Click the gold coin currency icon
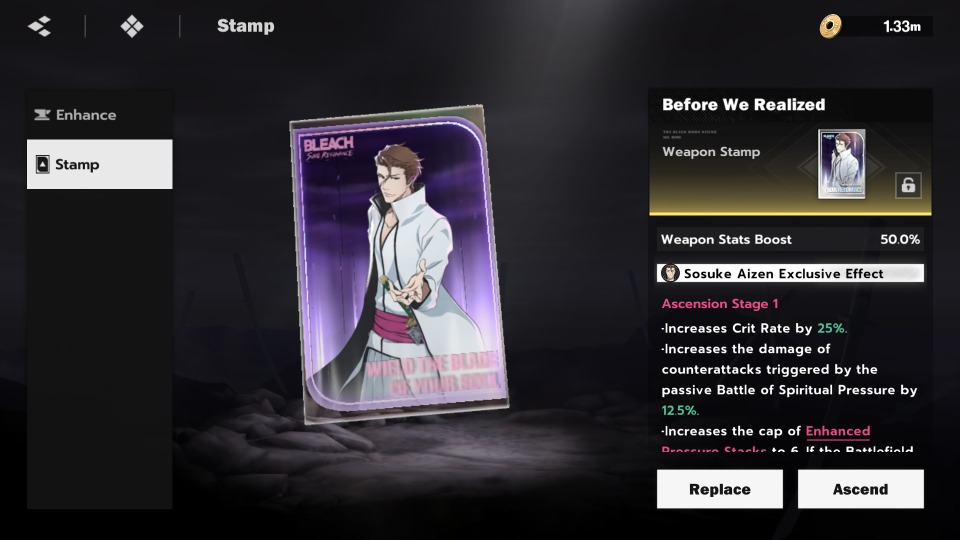The image size is (960, 540). tap(830, 26)
